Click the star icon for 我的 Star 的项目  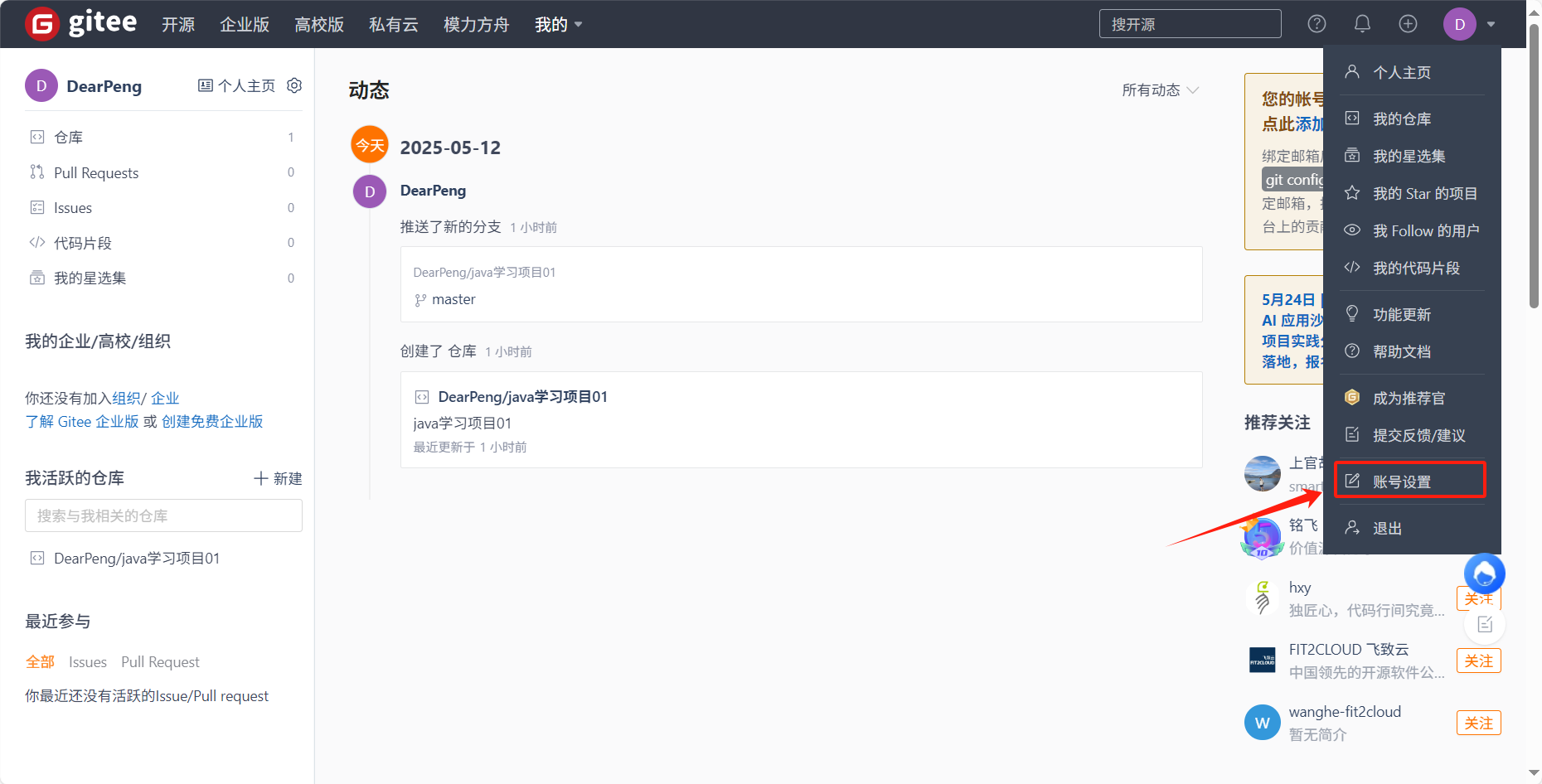1352,193
